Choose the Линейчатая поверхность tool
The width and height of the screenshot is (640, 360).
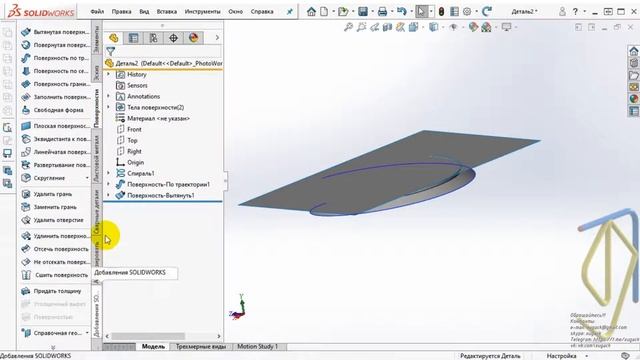coord(55,152)
